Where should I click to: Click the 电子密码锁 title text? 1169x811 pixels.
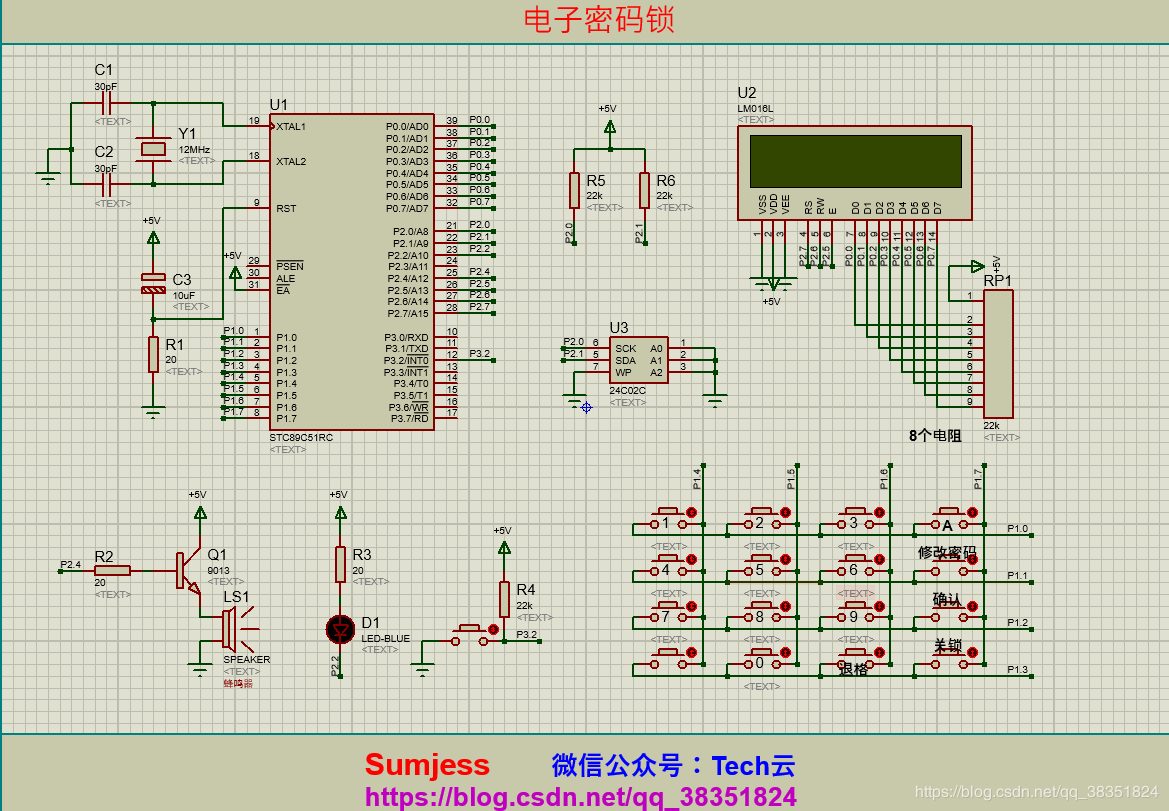(599, 19)
